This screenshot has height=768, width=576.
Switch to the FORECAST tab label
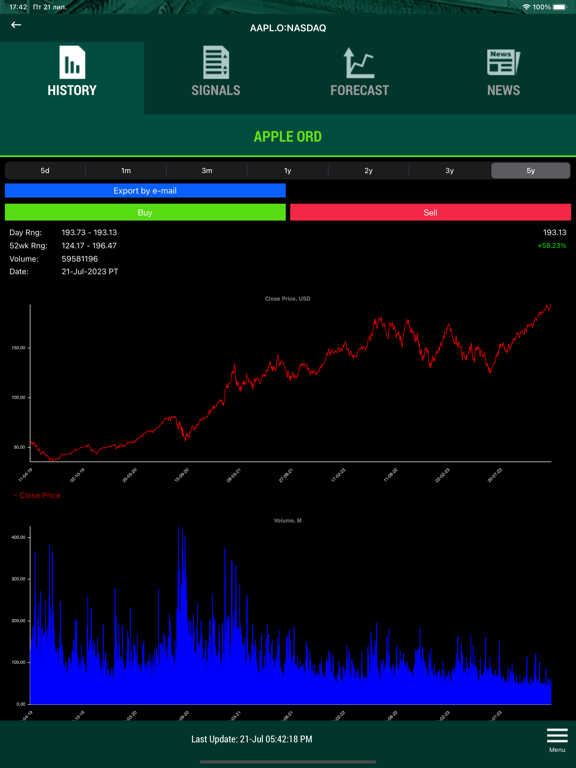click(x=360, y=90)
